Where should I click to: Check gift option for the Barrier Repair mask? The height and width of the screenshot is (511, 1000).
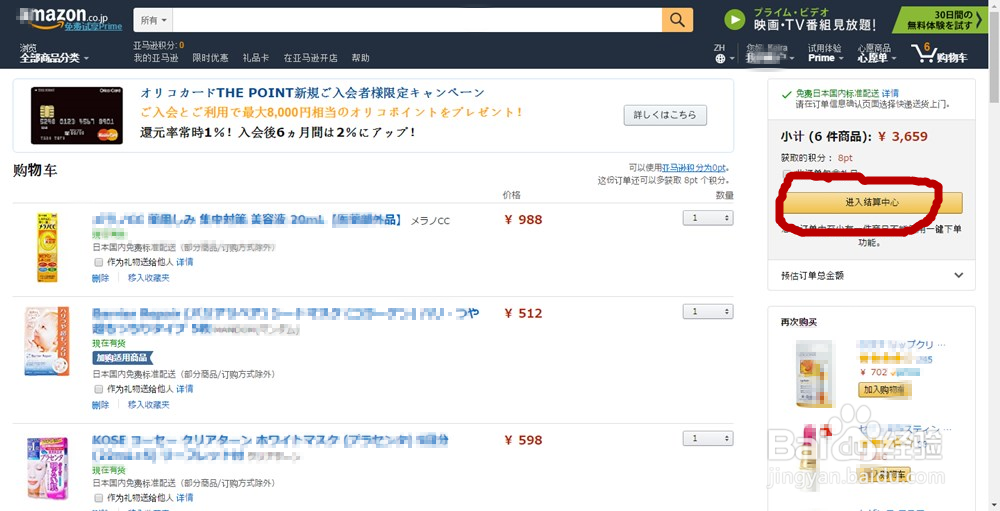click(98, 389)
